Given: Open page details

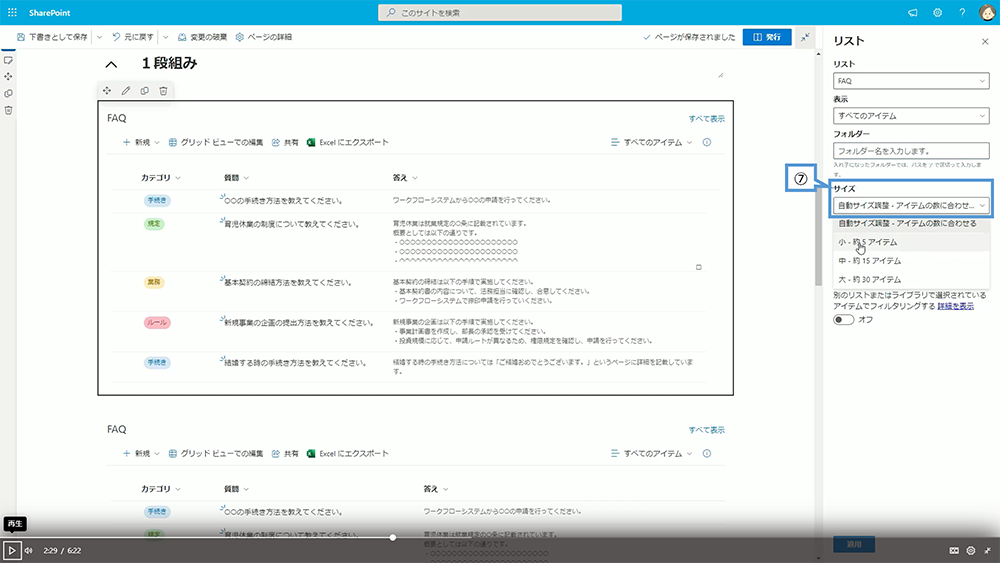Looking at the screenshot, I should 263,37.
